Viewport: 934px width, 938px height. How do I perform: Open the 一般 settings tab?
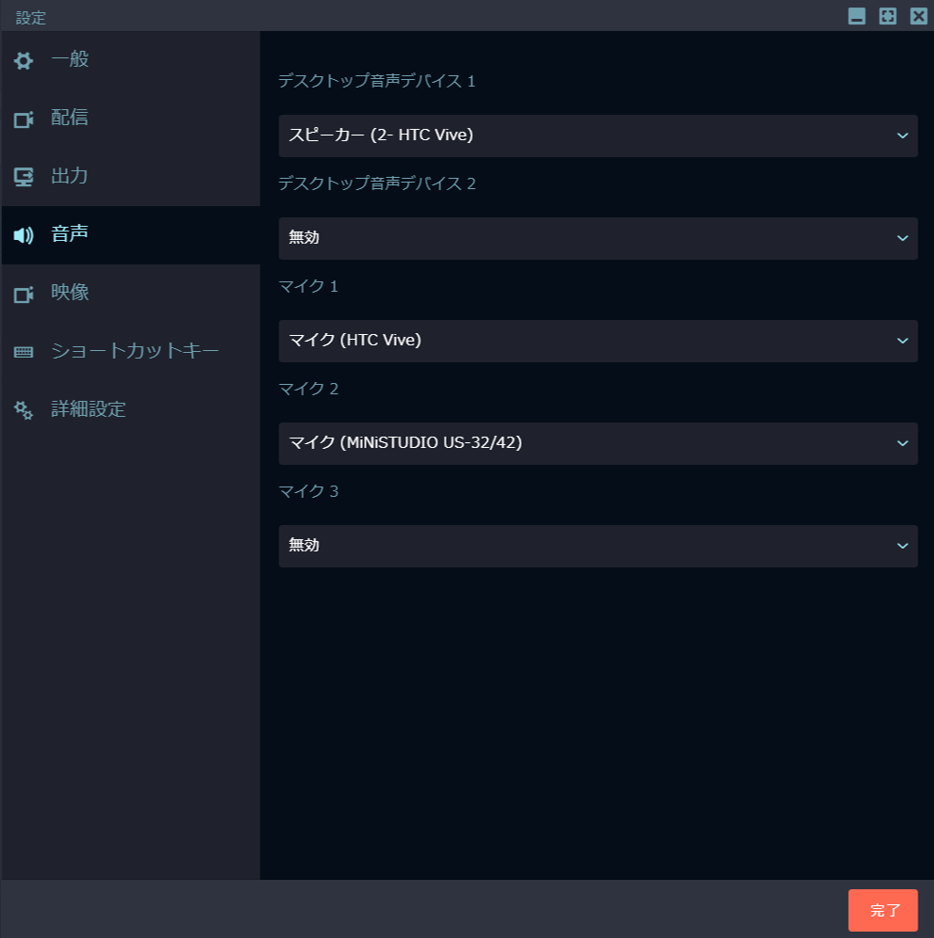[130, 60]
